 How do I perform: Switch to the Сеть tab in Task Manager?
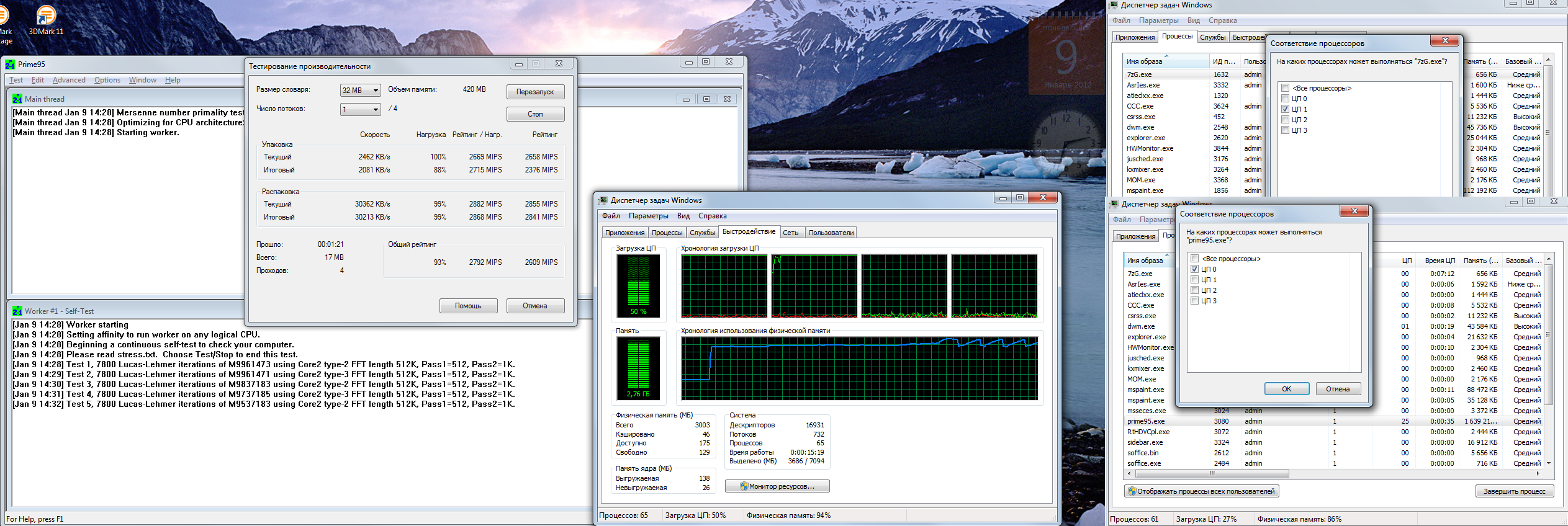790,233
